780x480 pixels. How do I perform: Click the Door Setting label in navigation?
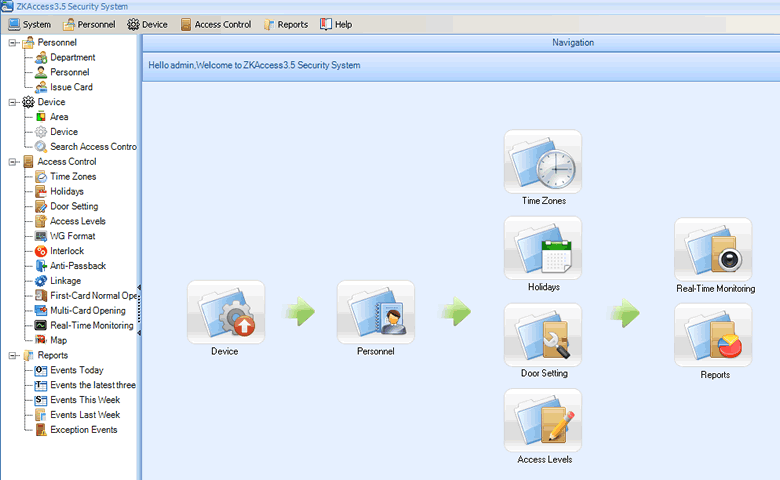click(544, 373)
